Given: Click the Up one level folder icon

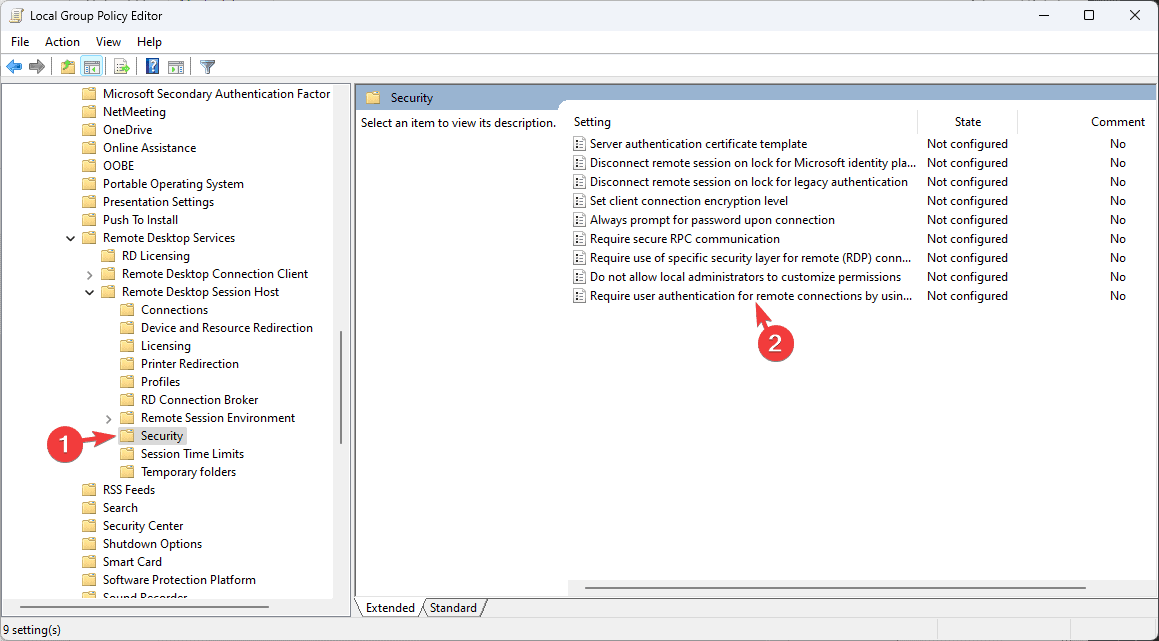Looking at the screenshot, I should (x=68, y=67).
